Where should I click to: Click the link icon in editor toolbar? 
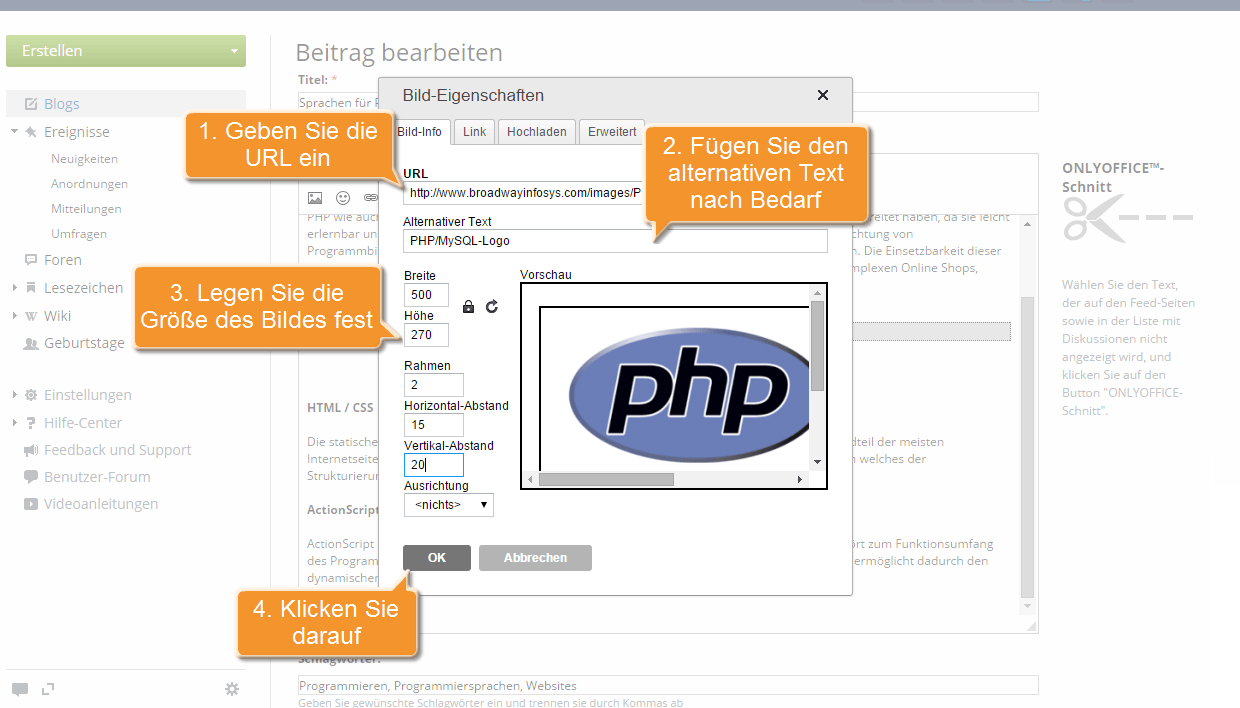coord(370,198)
